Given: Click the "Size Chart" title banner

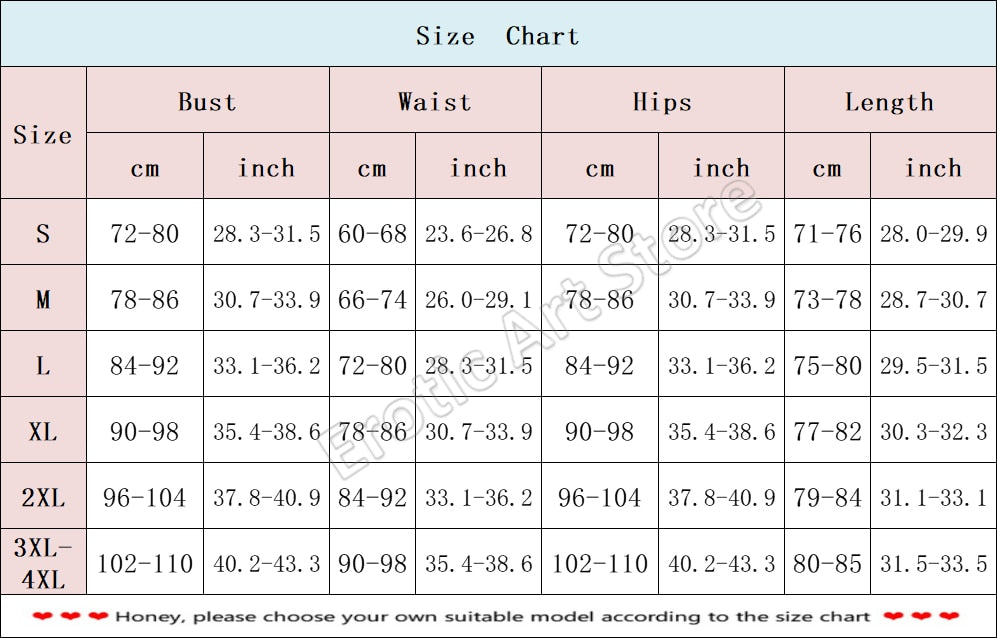Looking at the screenshot, I should point(498,36).
